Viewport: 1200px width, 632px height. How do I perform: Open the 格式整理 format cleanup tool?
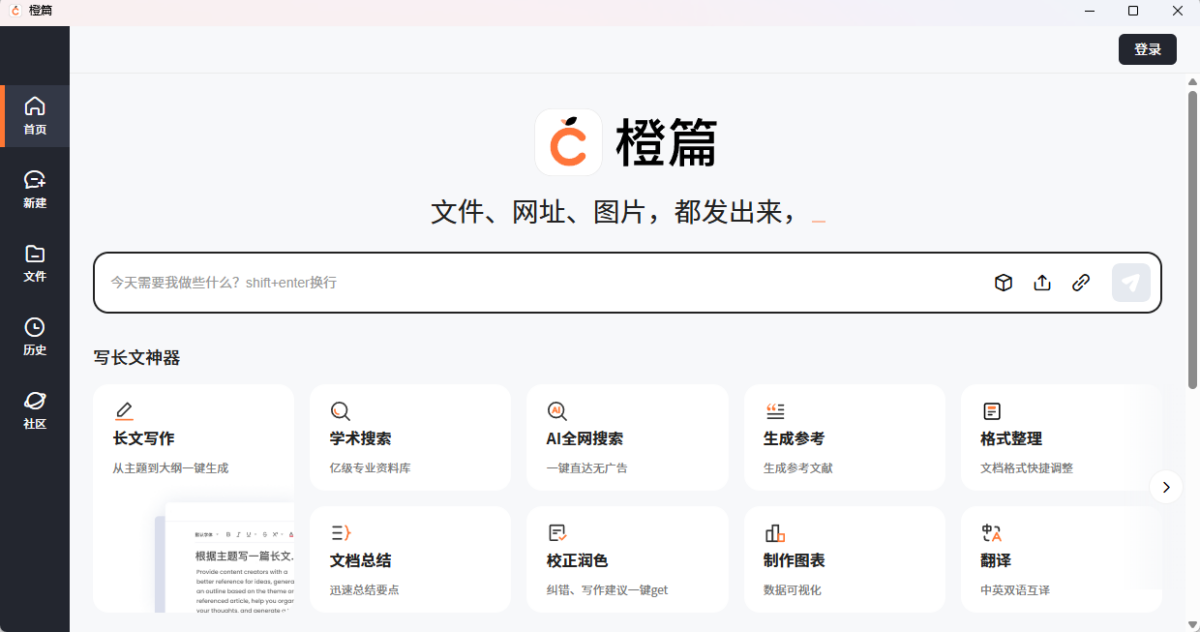[x=1061, y=437]
